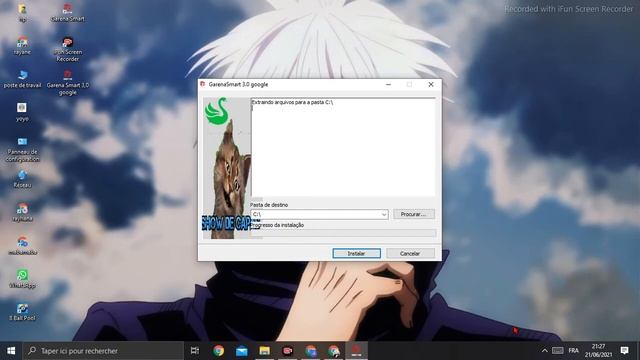Click the installation progress bar

coord(343,233)
